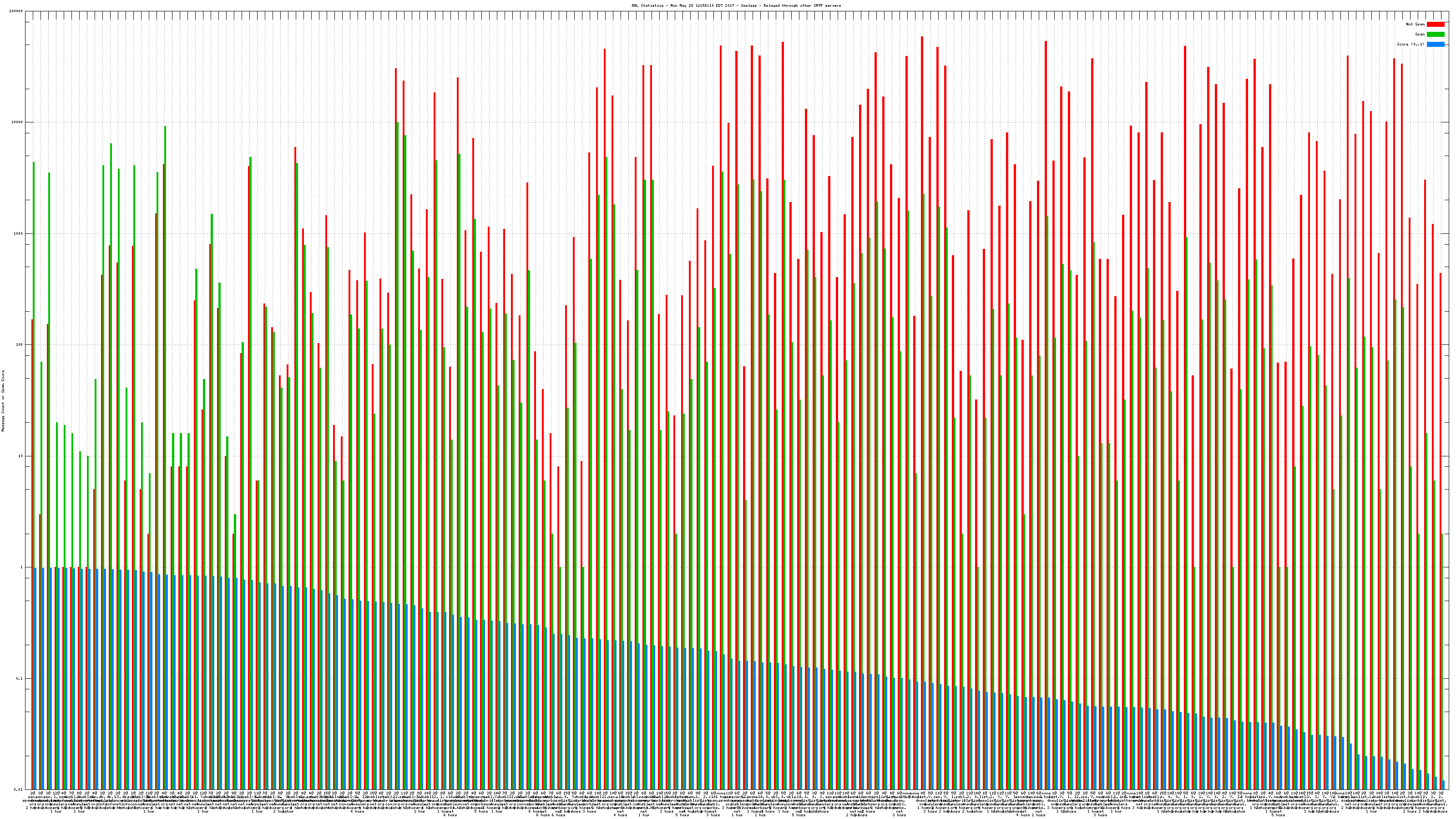The height and width of the screenshot is (819, 1456).
Task: Click the 0.01 y-axis tick label
Action: pyautogui.click(x=19, y=789)
